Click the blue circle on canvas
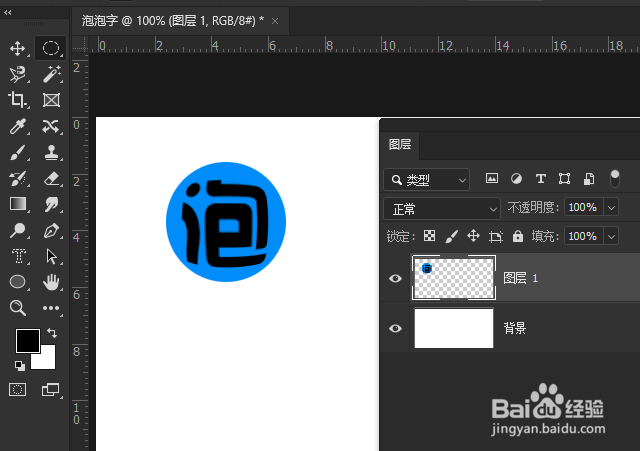Viewport: 640px width, 451px height. pyautogui.click(x=226, y=222)
